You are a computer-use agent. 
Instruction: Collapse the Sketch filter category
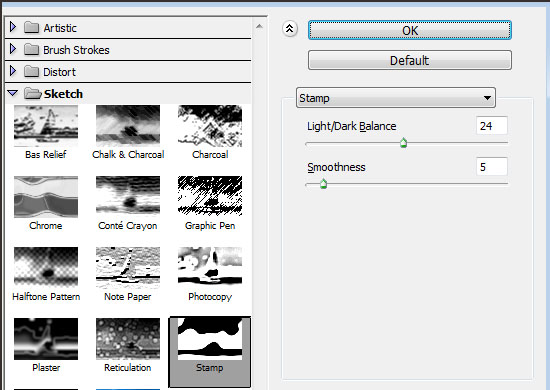pos(13,93)
